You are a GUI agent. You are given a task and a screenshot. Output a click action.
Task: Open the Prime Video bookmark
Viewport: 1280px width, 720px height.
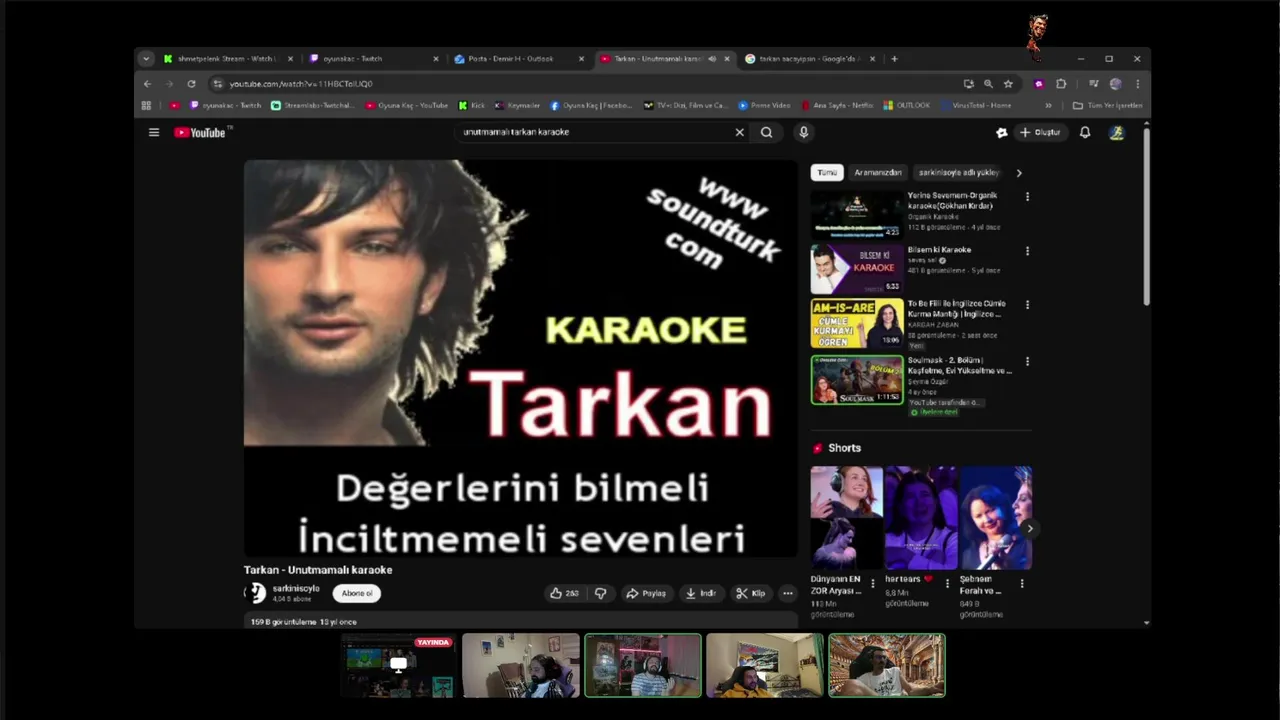tap(764, 105)
